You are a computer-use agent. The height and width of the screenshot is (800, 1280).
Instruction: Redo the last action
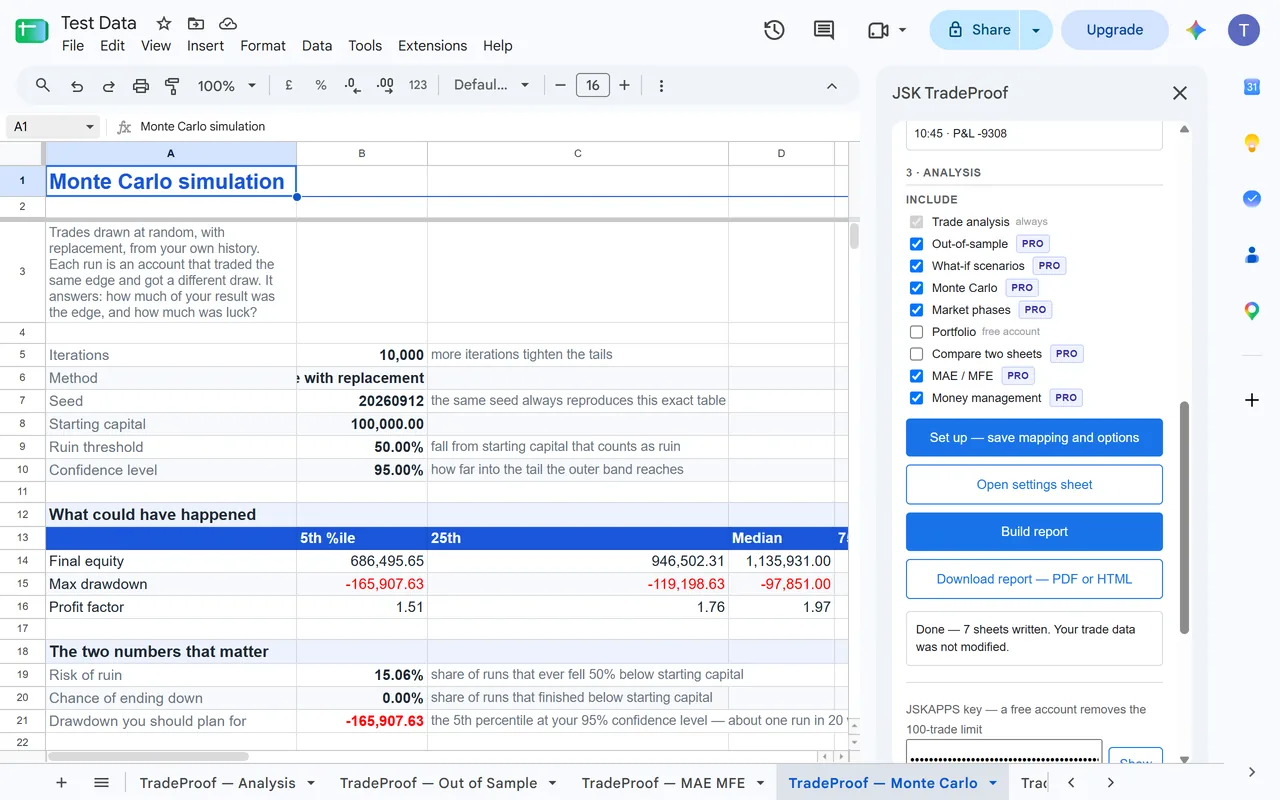tap(109, 86)
